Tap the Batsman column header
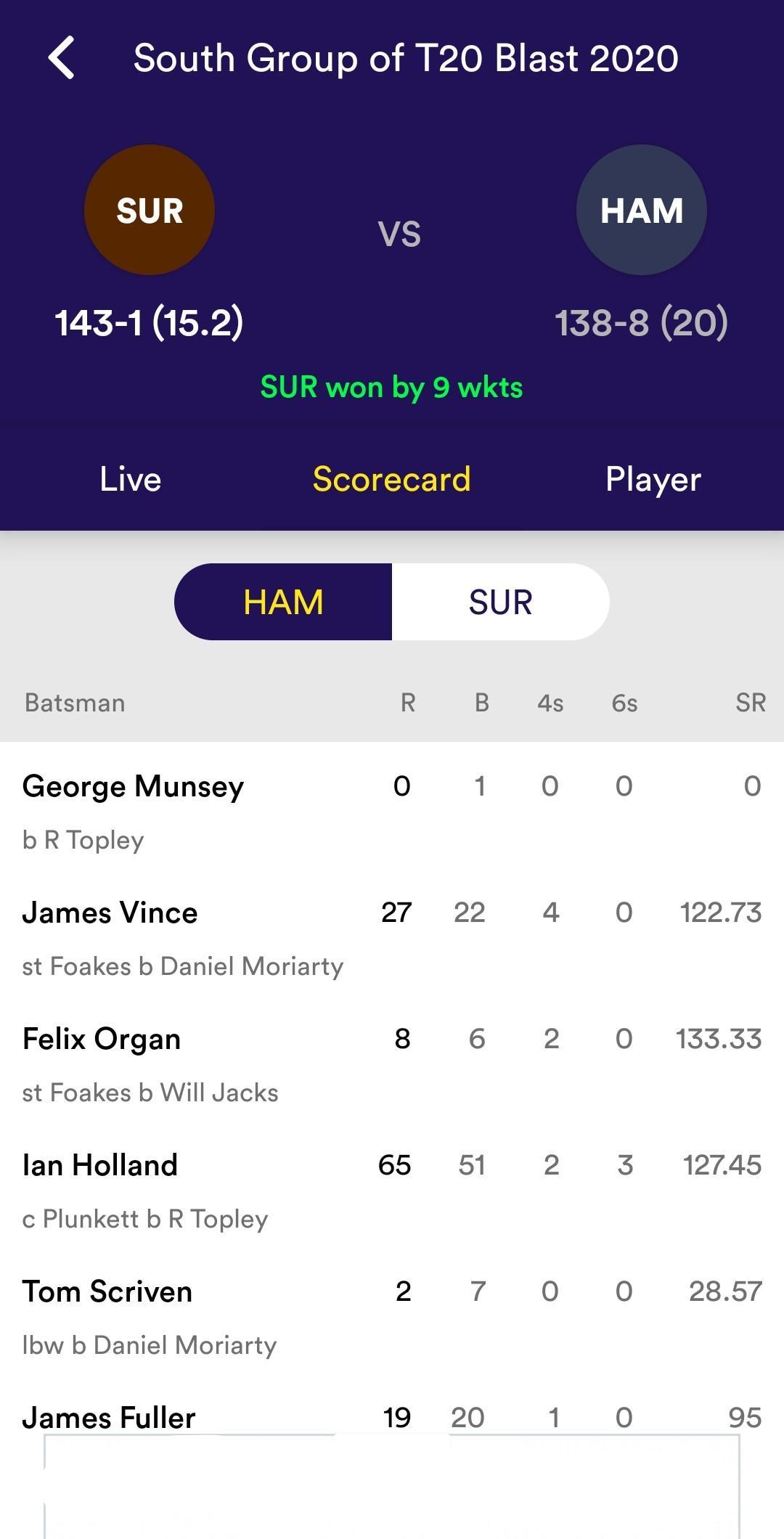 pyautogui.click(x=75, y=703)
